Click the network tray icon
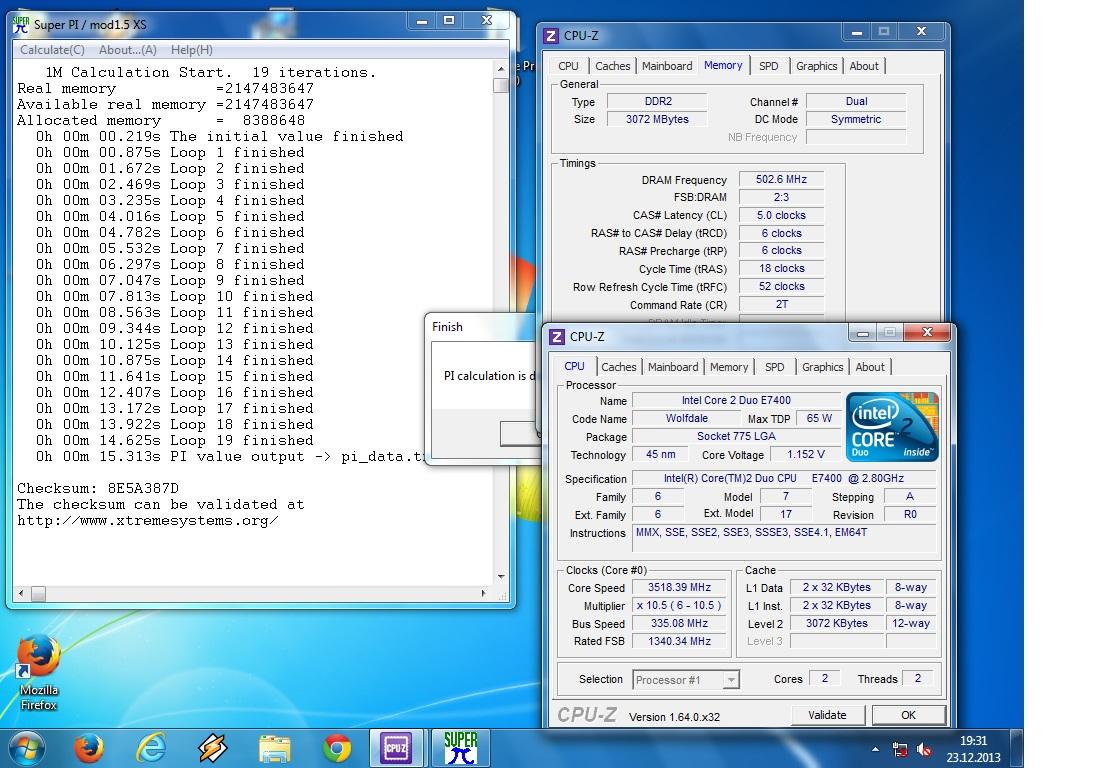Screen dimensions: 1093x768 pyautogui.click(x=900, y=750)
